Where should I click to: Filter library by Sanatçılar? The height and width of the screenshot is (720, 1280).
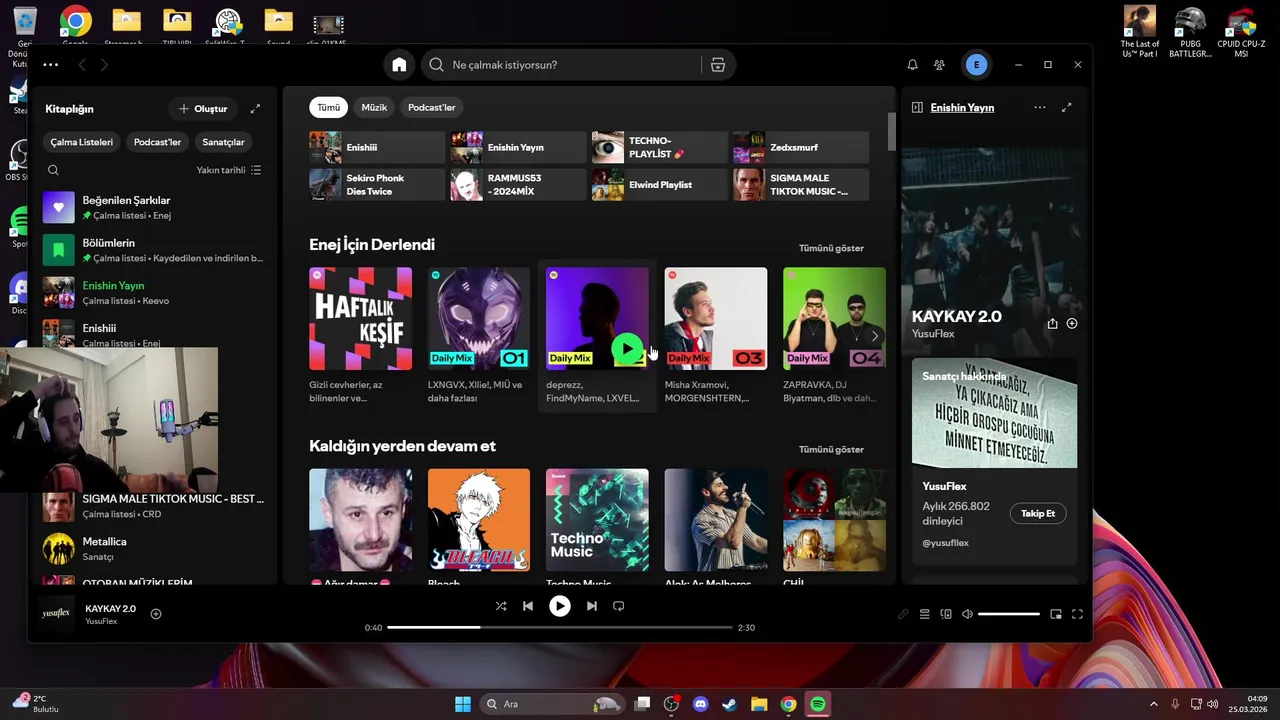tap(223, 142)
